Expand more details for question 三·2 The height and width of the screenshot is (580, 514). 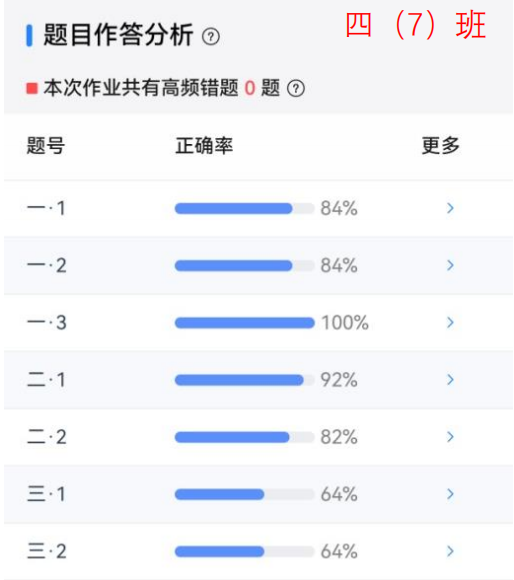pyautogui.click(x=450, y=551)
